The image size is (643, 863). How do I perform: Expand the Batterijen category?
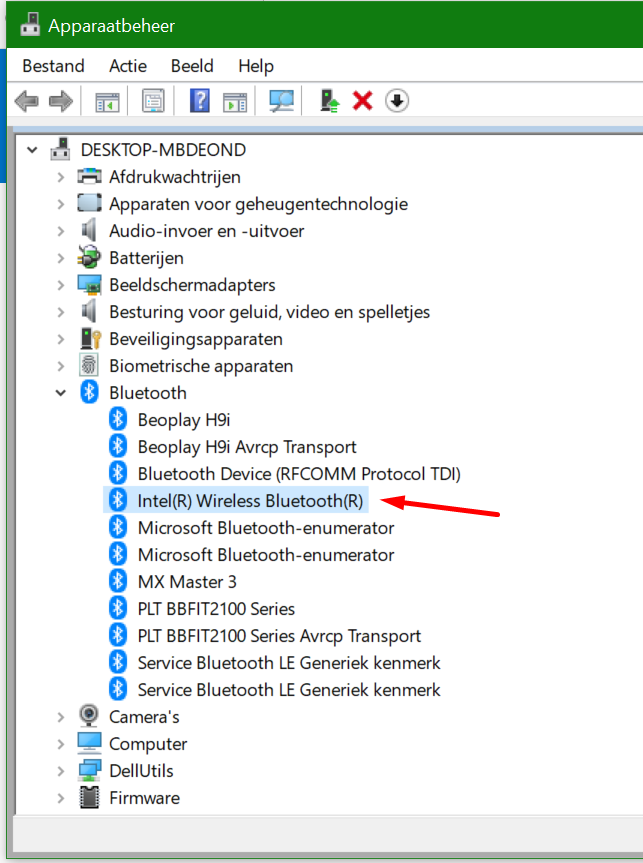click(61, 258)
